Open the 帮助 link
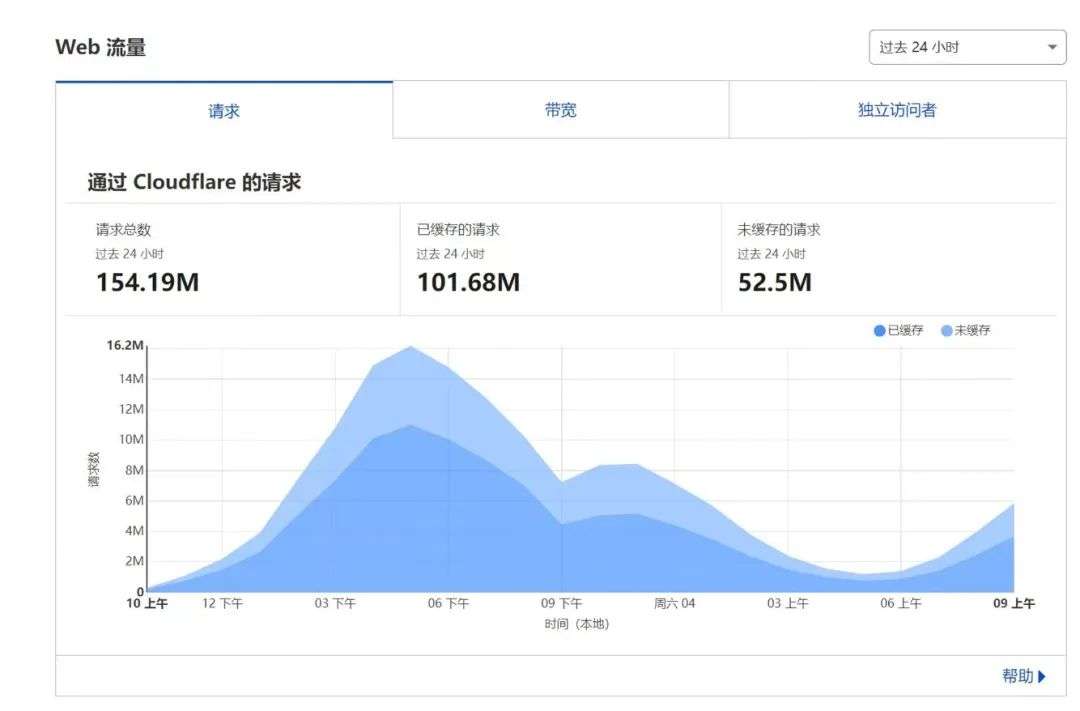Screen dimensions: 1080x711 point(1017,676)
